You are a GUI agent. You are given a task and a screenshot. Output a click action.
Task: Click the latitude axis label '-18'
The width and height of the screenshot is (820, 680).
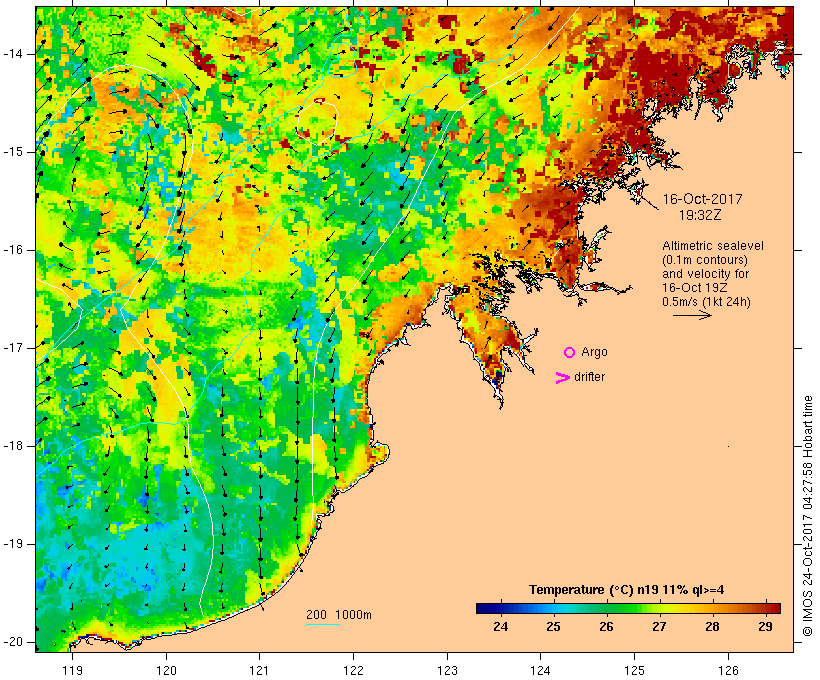pyautogui.click(x=12, y=446)
